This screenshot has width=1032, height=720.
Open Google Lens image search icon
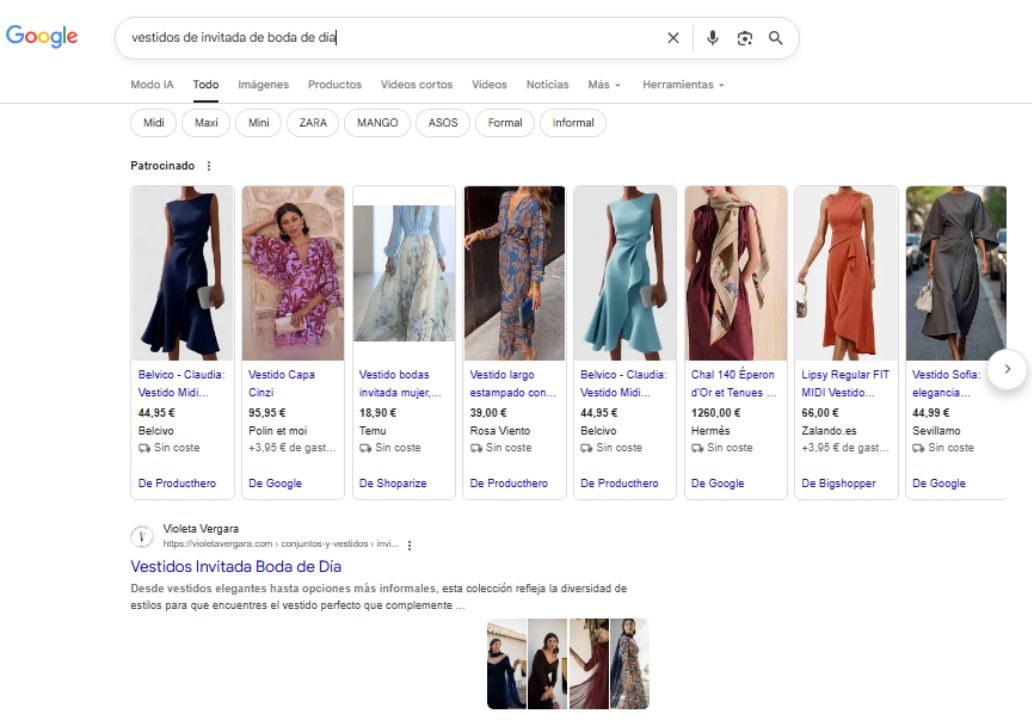point(744,38)
